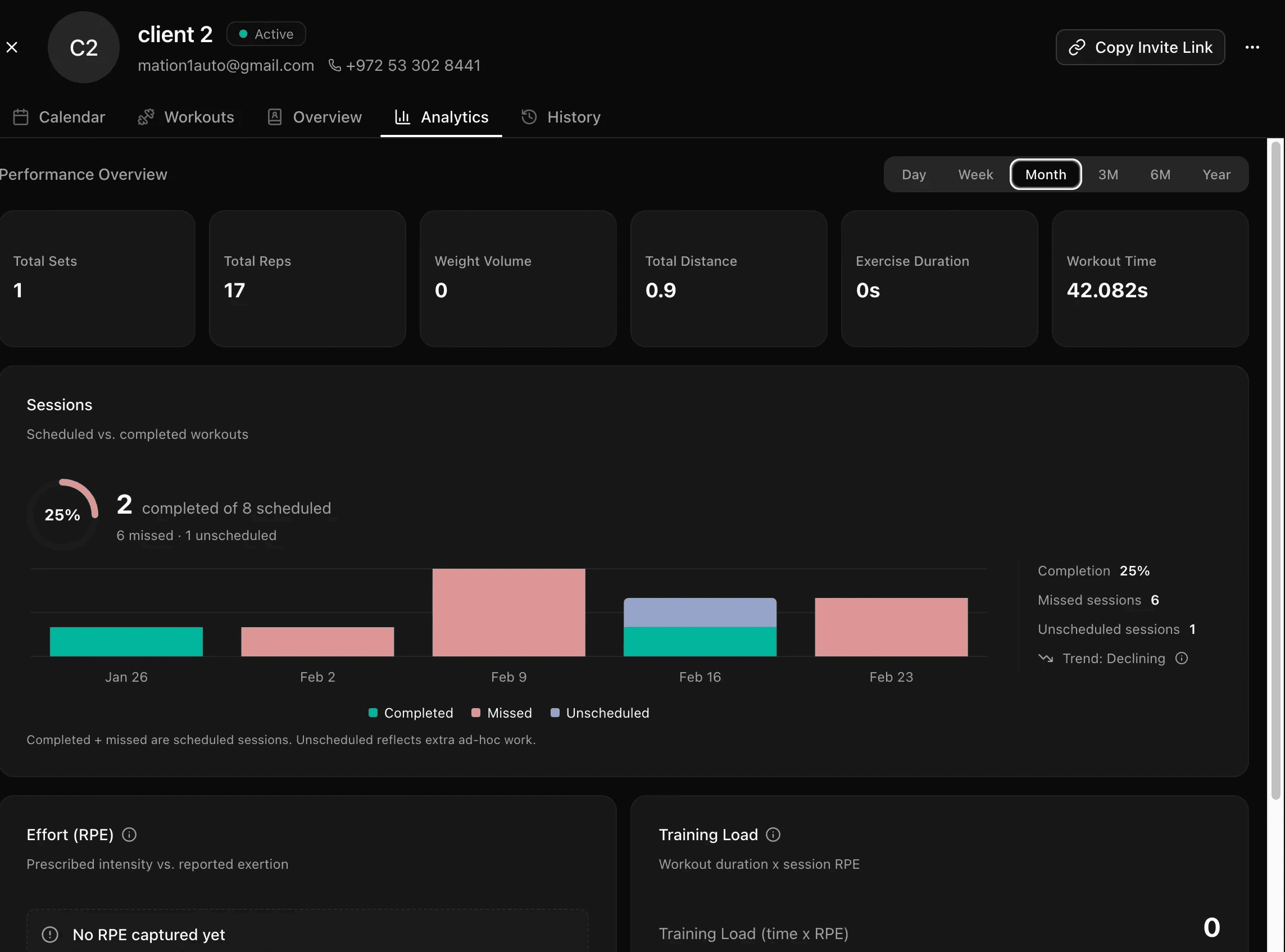This screenshot has height=952, width=1285.
Task: Open the three-dot options menu
Action: 1252,47
